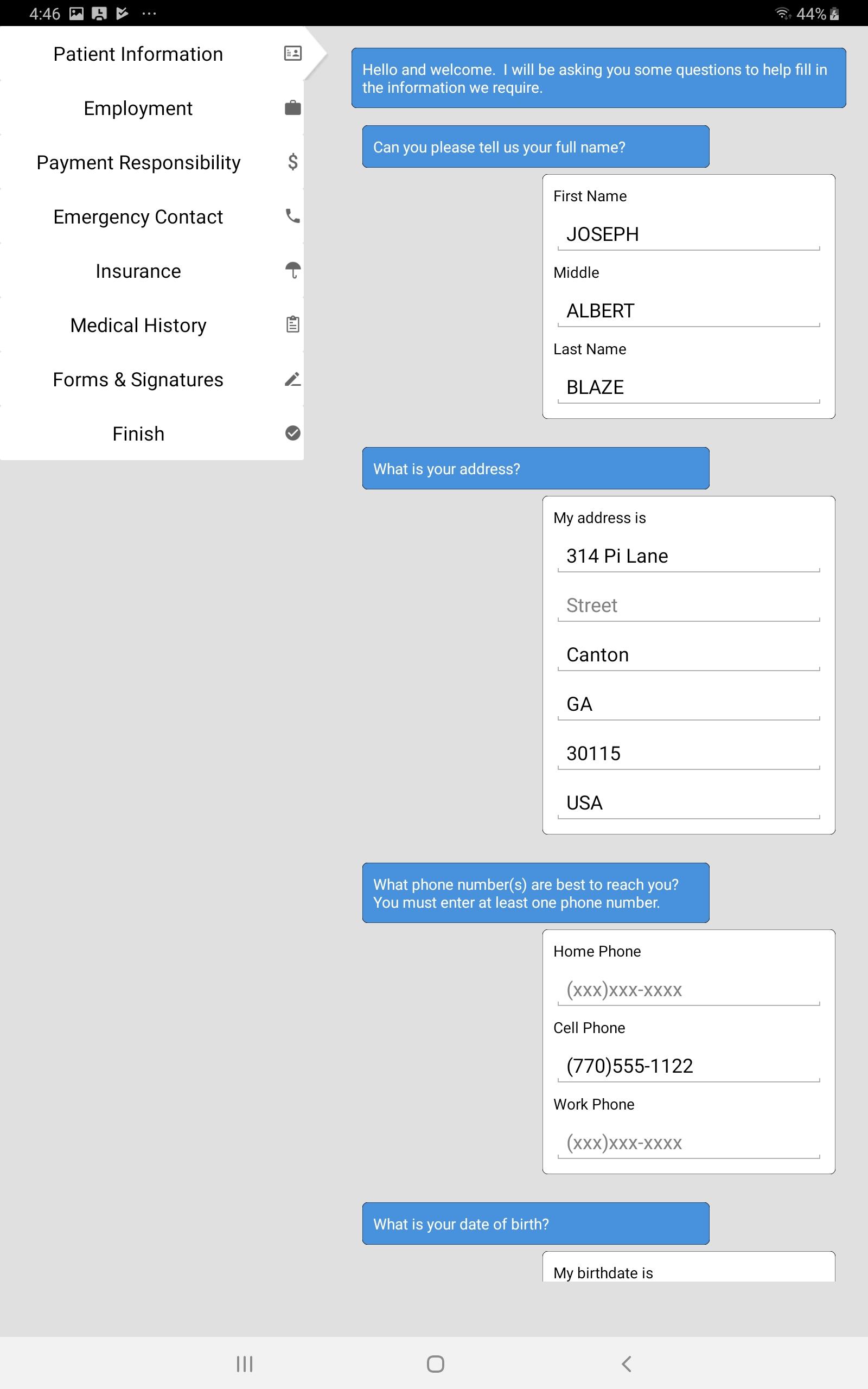
Task: Open the Medical History section
Action: (151, 325)
